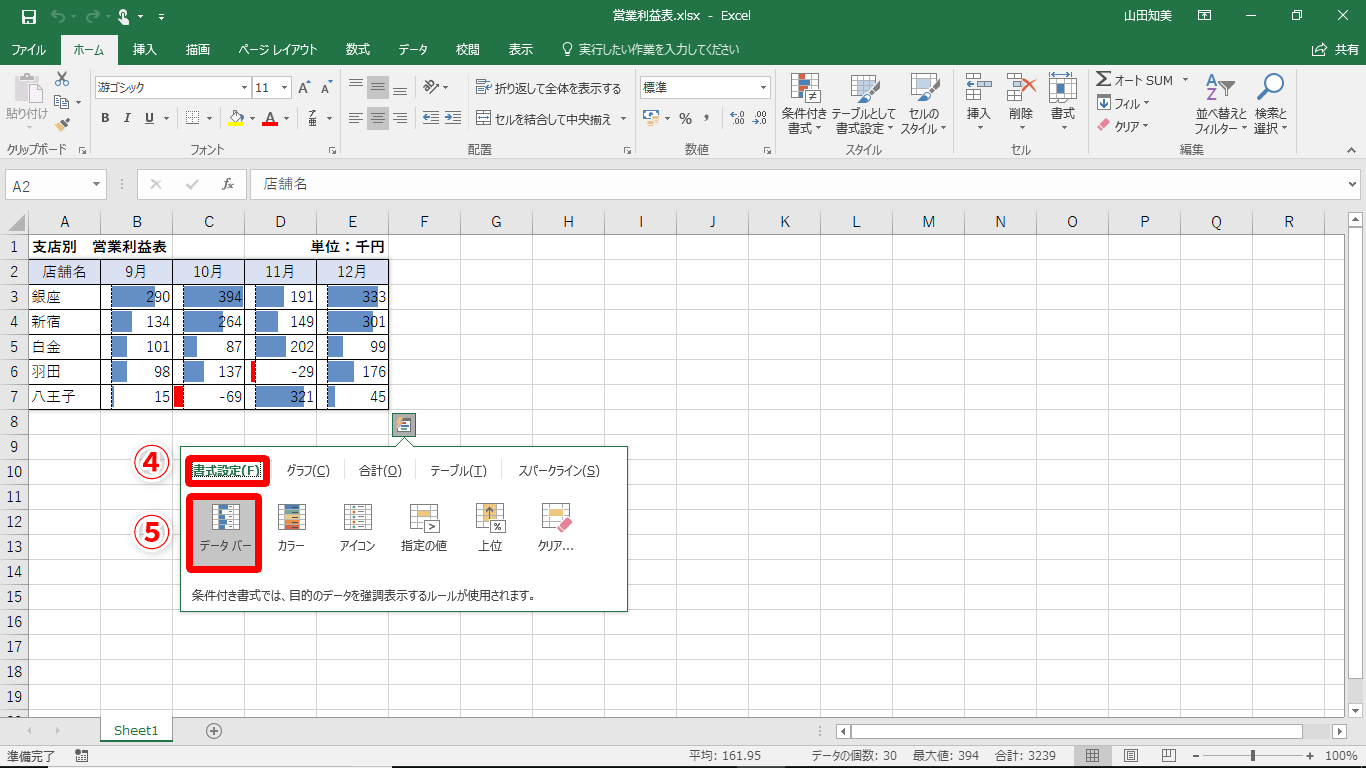This screenshot has width=1366, height=768.
Task: Click the fill color bucket button
Action: 236,118
